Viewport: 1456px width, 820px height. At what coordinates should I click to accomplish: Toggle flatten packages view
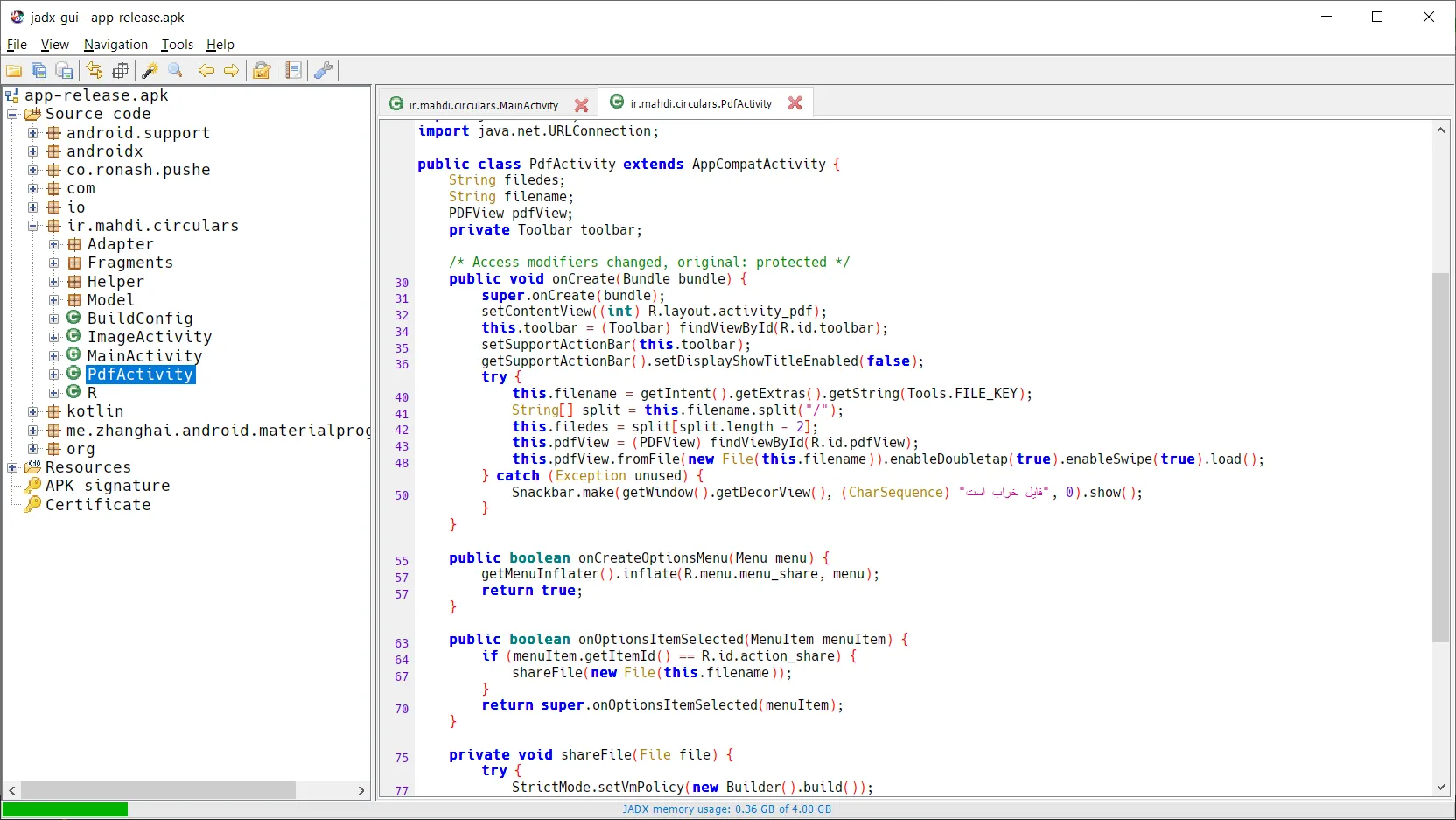[x=121, y=71]
